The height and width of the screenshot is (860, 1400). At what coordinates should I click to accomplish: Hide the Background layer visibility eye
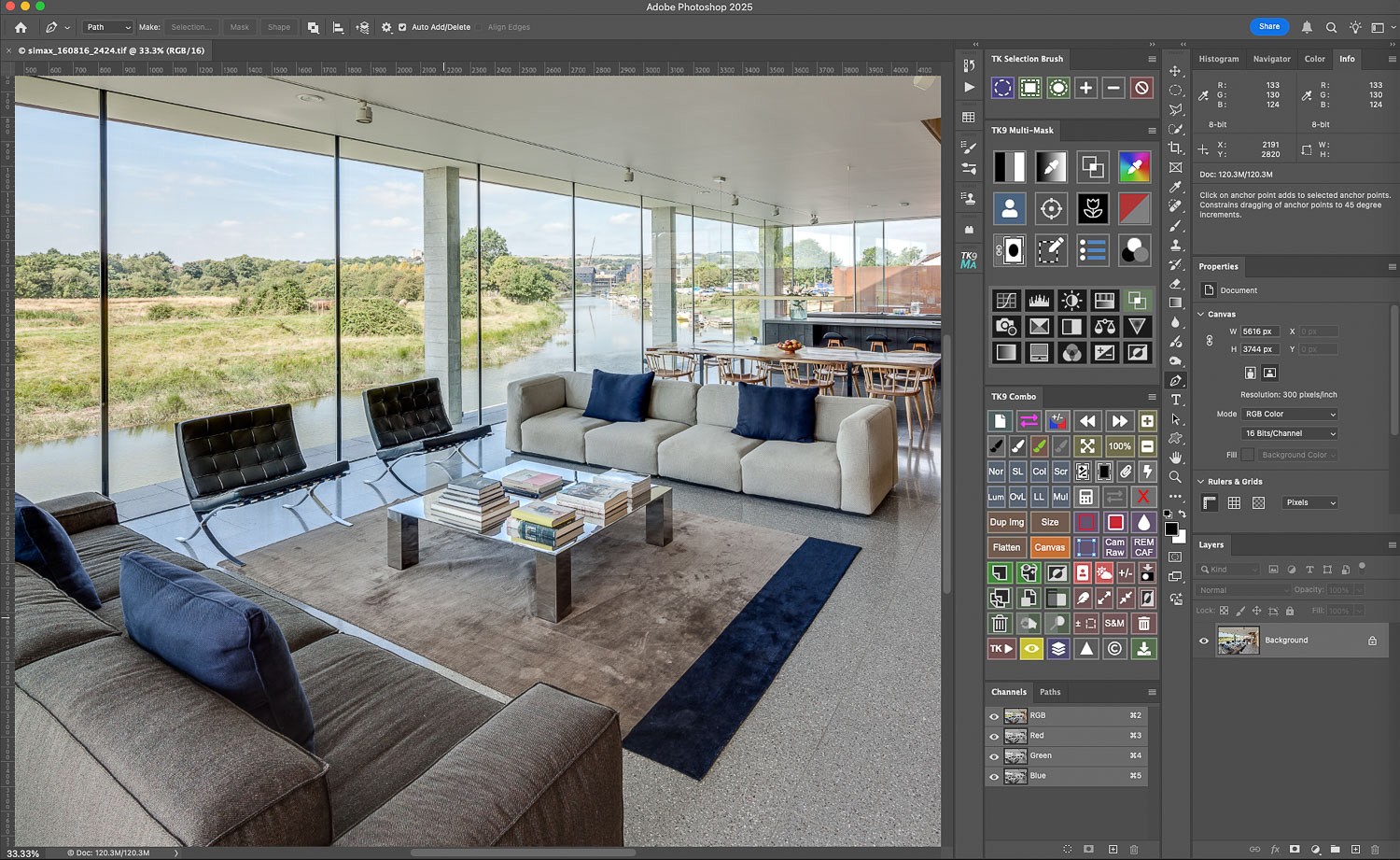1204,641
